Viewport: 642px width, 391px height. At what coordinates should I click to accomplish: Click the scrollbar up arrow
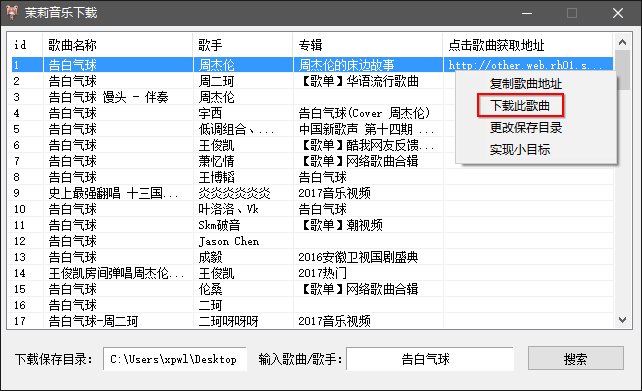tap(622, 42)
